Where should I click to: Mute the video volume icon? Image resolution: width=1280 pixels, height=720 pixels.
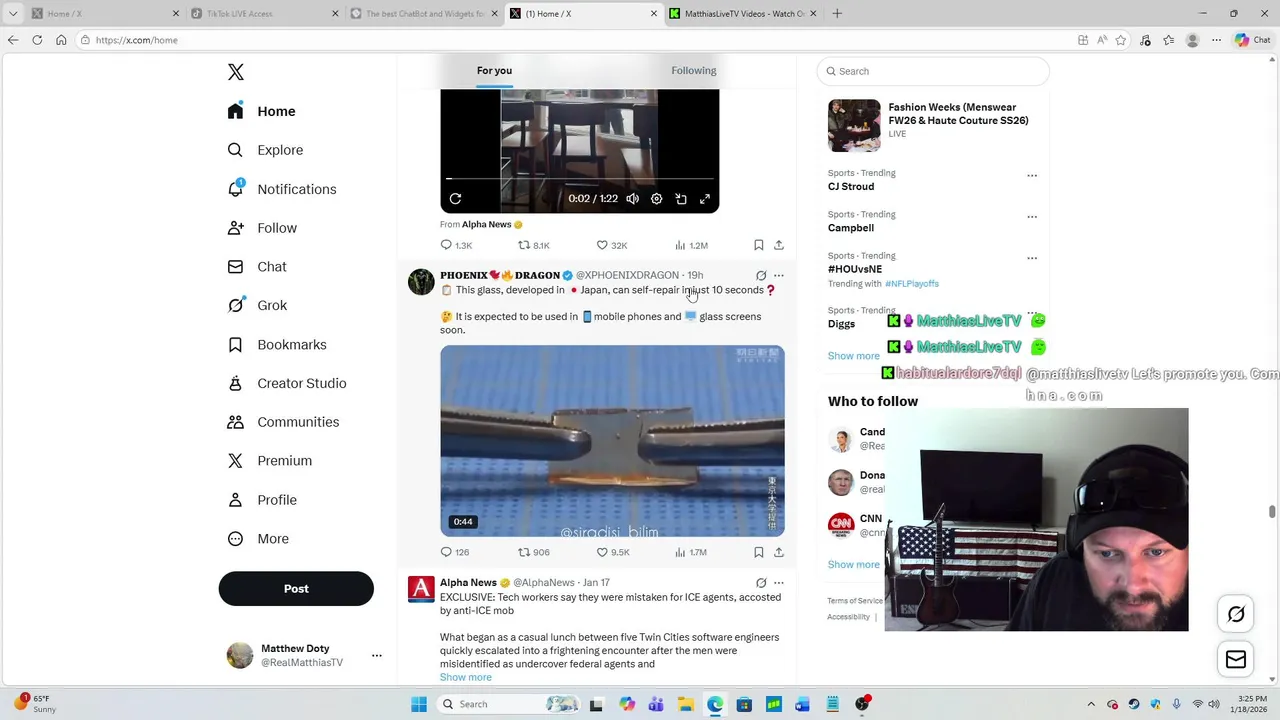[632, 199]
